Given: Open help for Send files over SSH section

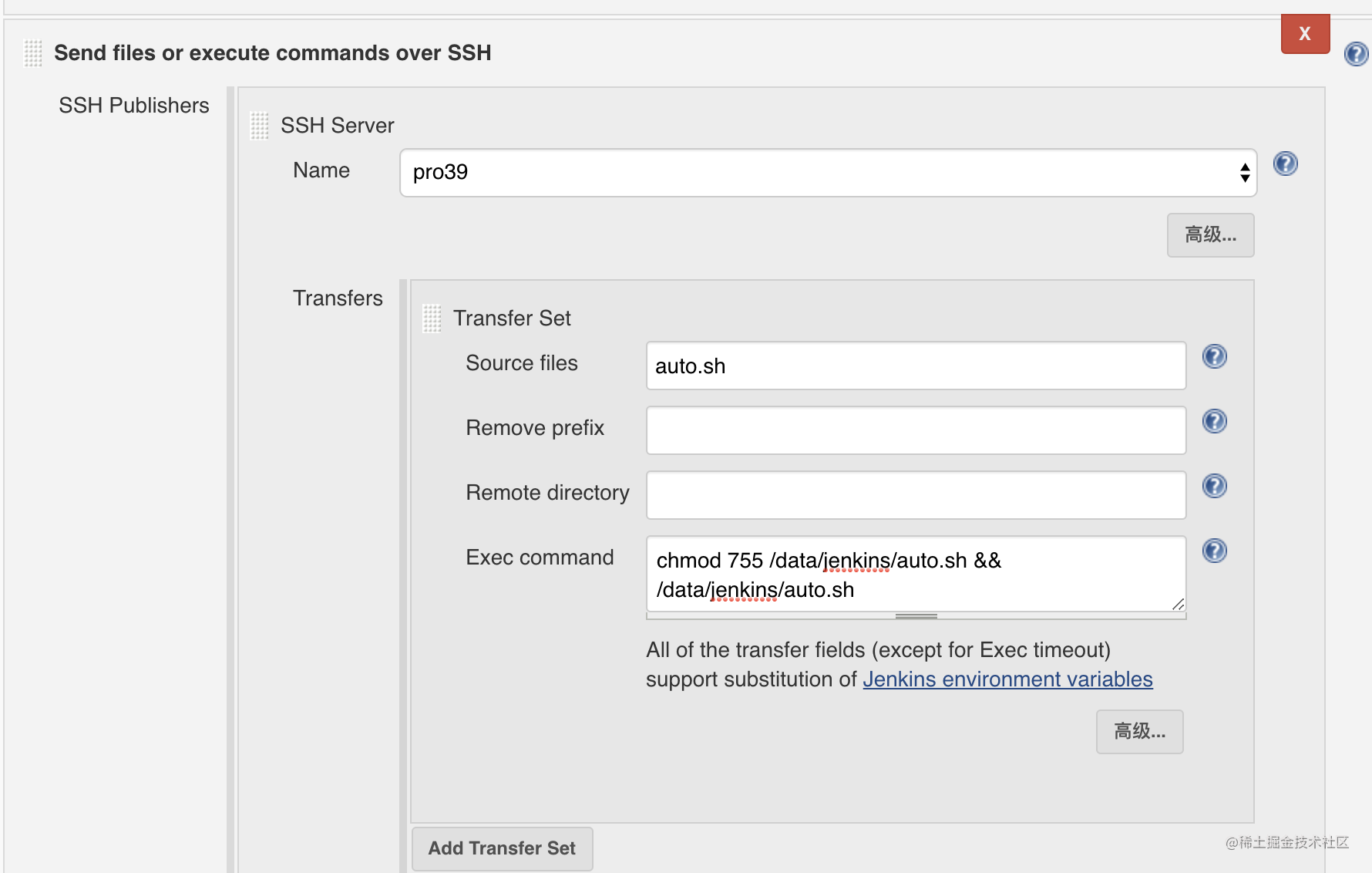Looking at the screenshot, I should [x=1356, y=54].
